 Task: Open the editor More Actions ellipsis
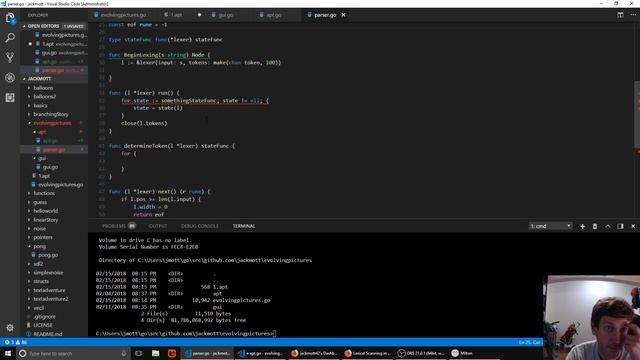[633, 15]
